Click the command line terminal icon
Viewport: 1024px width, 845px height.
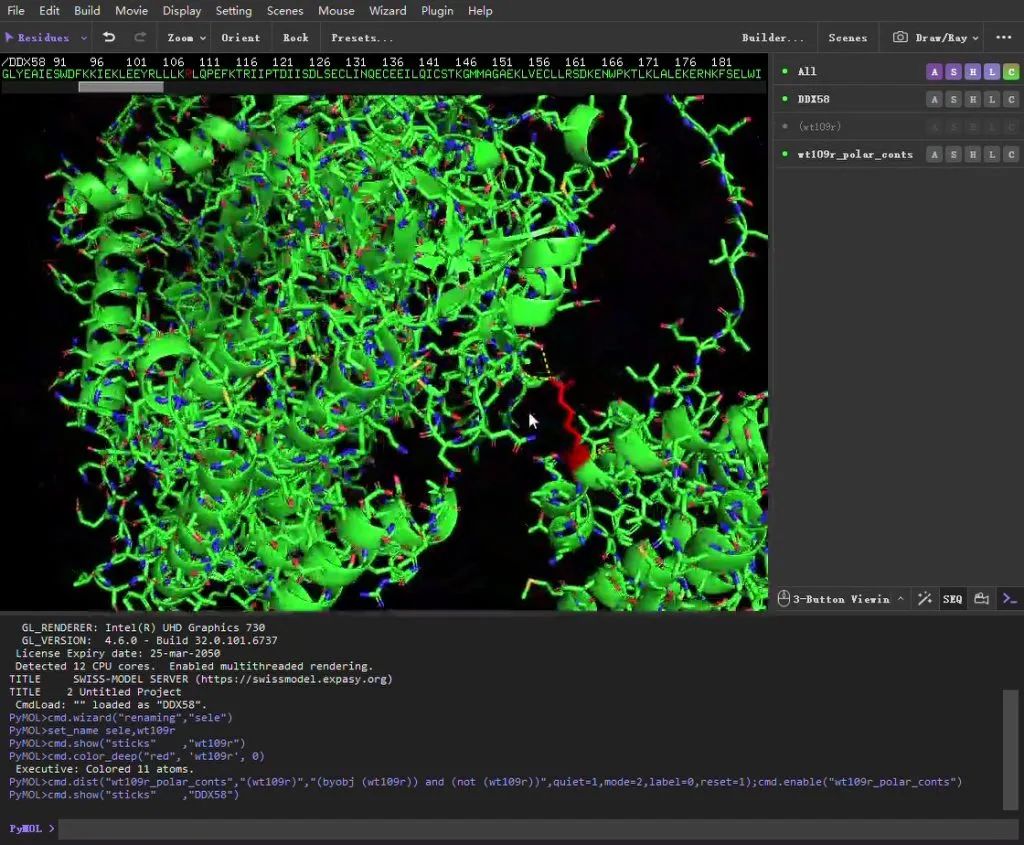click(1010, 599)
